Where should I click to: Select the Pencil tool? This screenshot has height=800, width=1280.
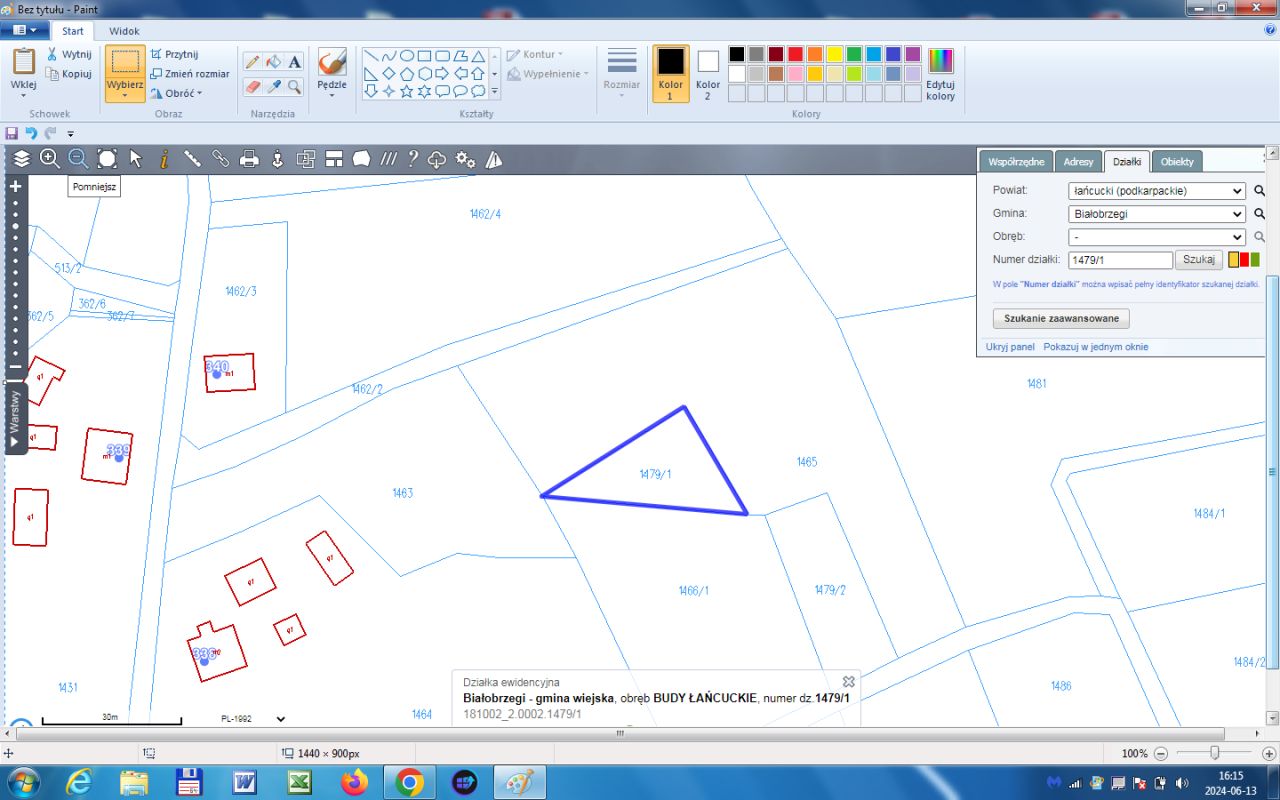pyautogui.click(x=253, y=62)
